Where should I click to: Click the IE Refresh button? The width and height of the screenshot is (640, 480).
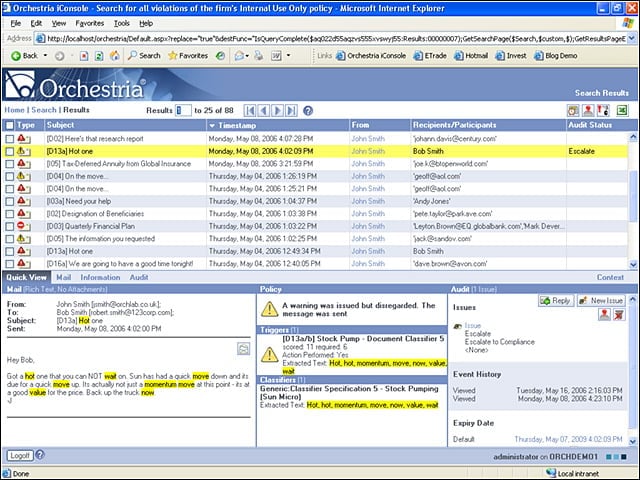tap(99, 56)
